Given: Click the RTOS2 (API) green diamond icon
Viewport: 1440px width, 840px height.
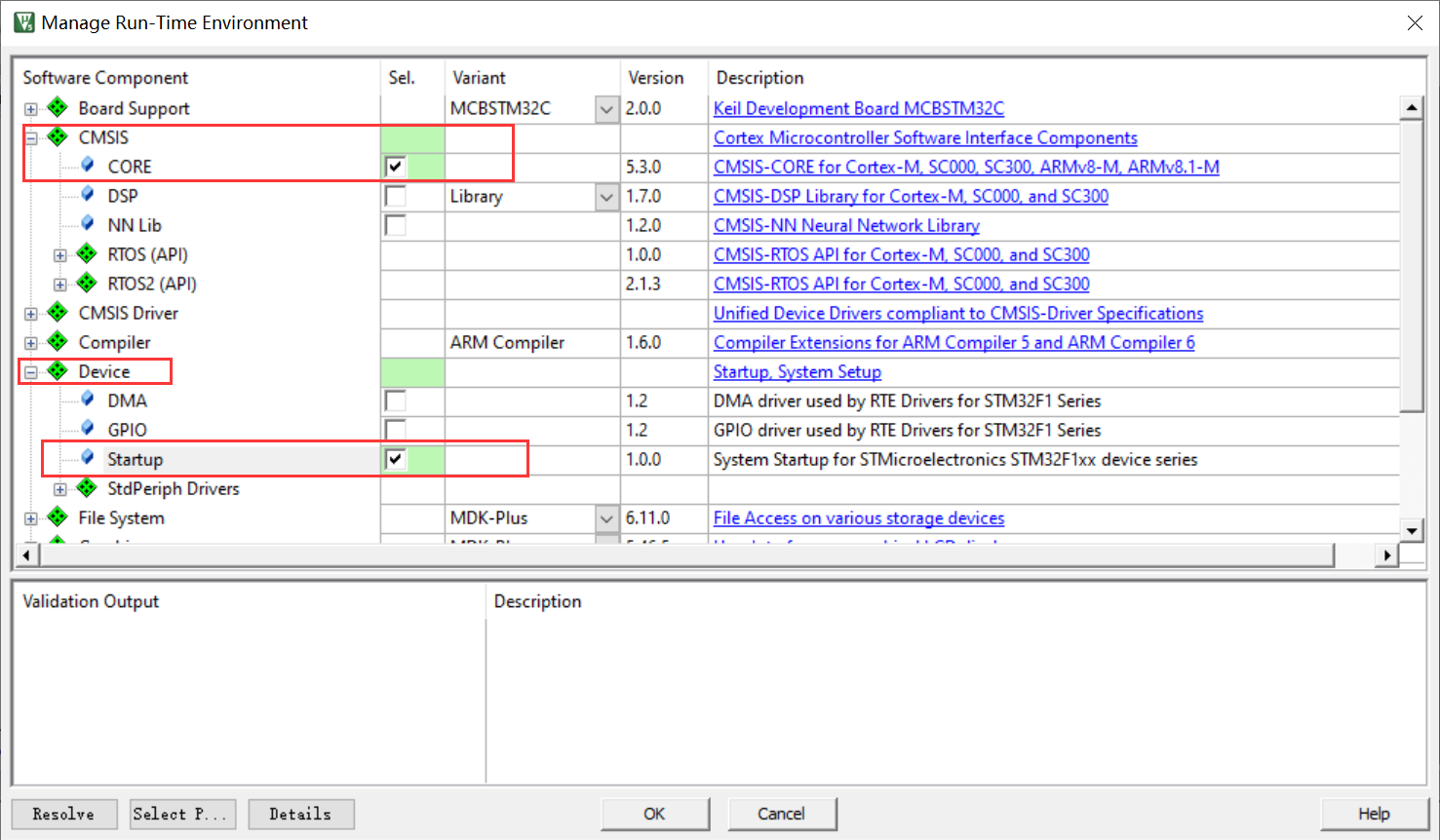Looking at the screenshot, I should click(x=87, y=283).
